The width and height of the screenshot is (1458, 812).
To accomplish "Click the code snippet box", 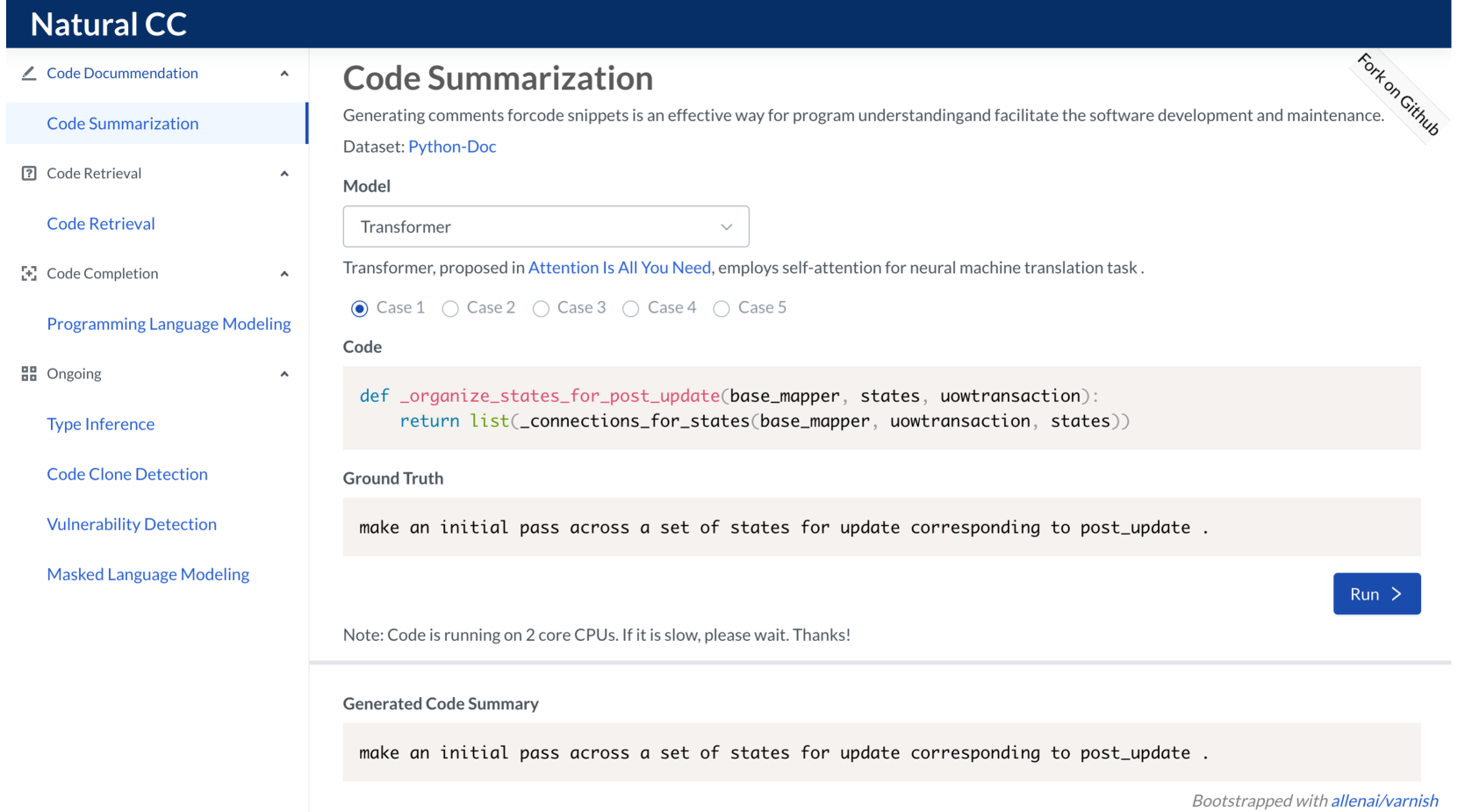I will [x=880, y=408].
